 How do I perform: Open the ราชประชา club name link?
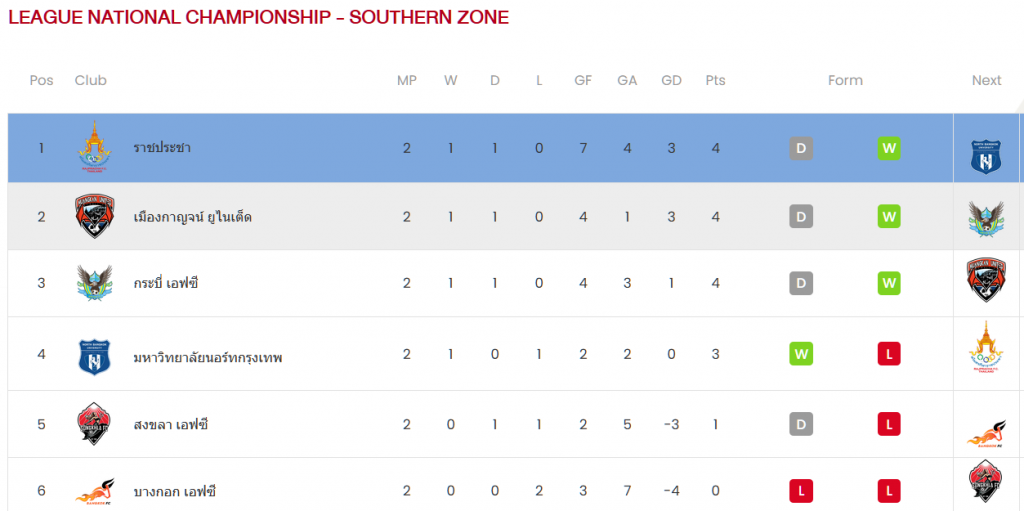click(x=162, y=148)
